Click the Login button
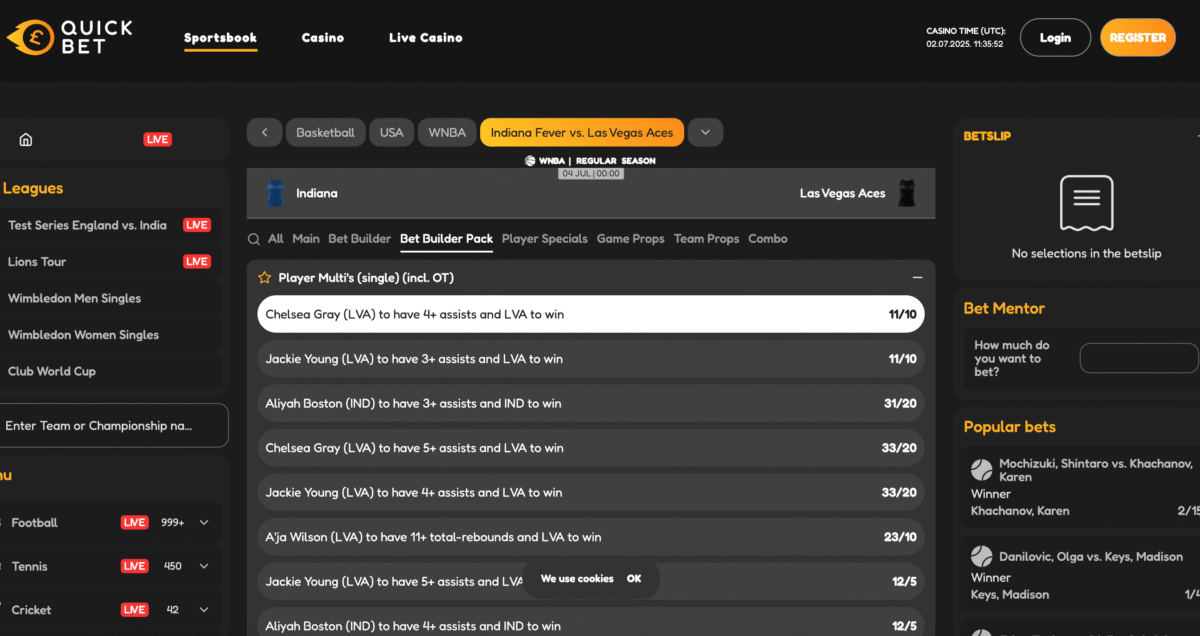1200x636 pixels. 1055,38
